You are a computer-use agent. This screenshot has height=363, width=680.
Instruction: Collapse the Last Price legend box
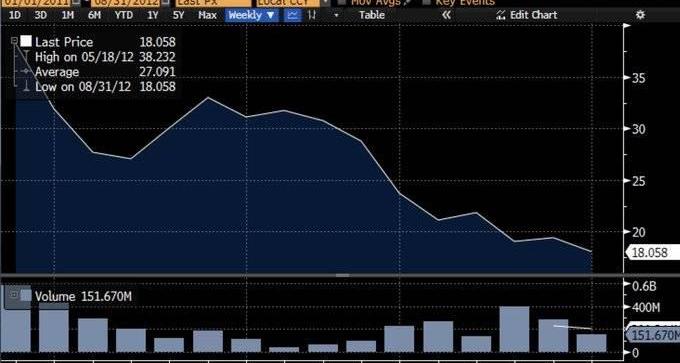pyautogui.click(x=14, y=41)
